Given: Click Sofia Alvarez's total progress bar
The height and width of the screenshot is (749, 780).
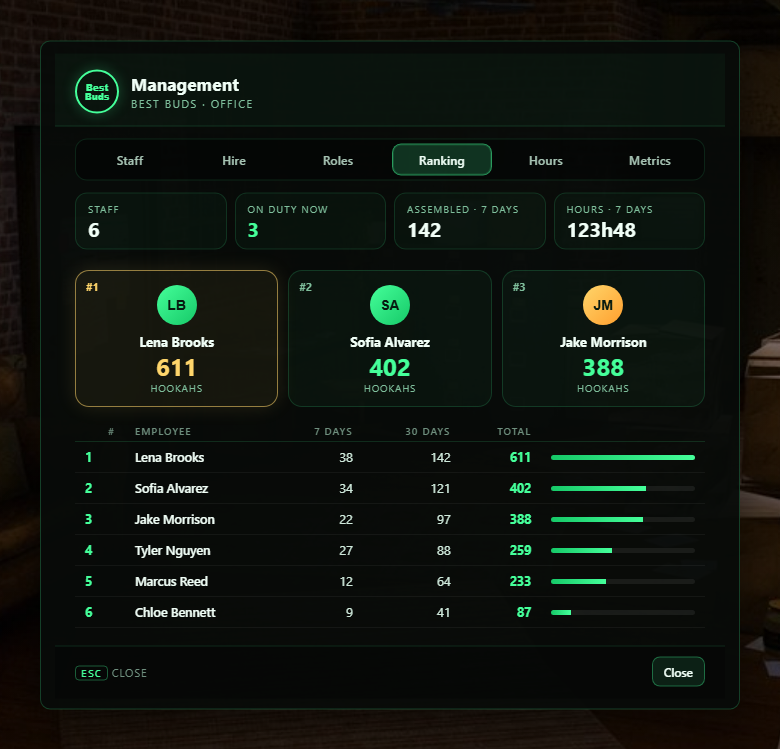Looking at the screenshot, I should (623, 488).
